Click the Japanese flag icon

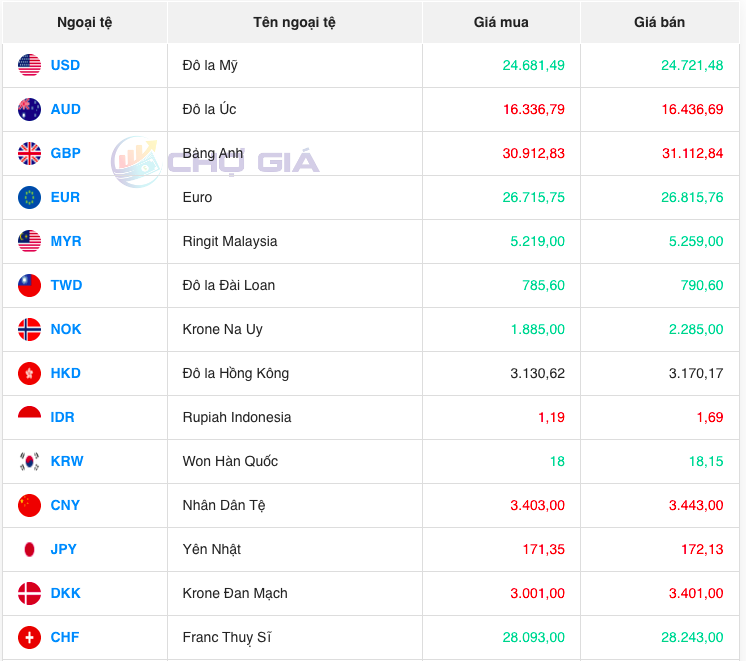pos(29,550)
